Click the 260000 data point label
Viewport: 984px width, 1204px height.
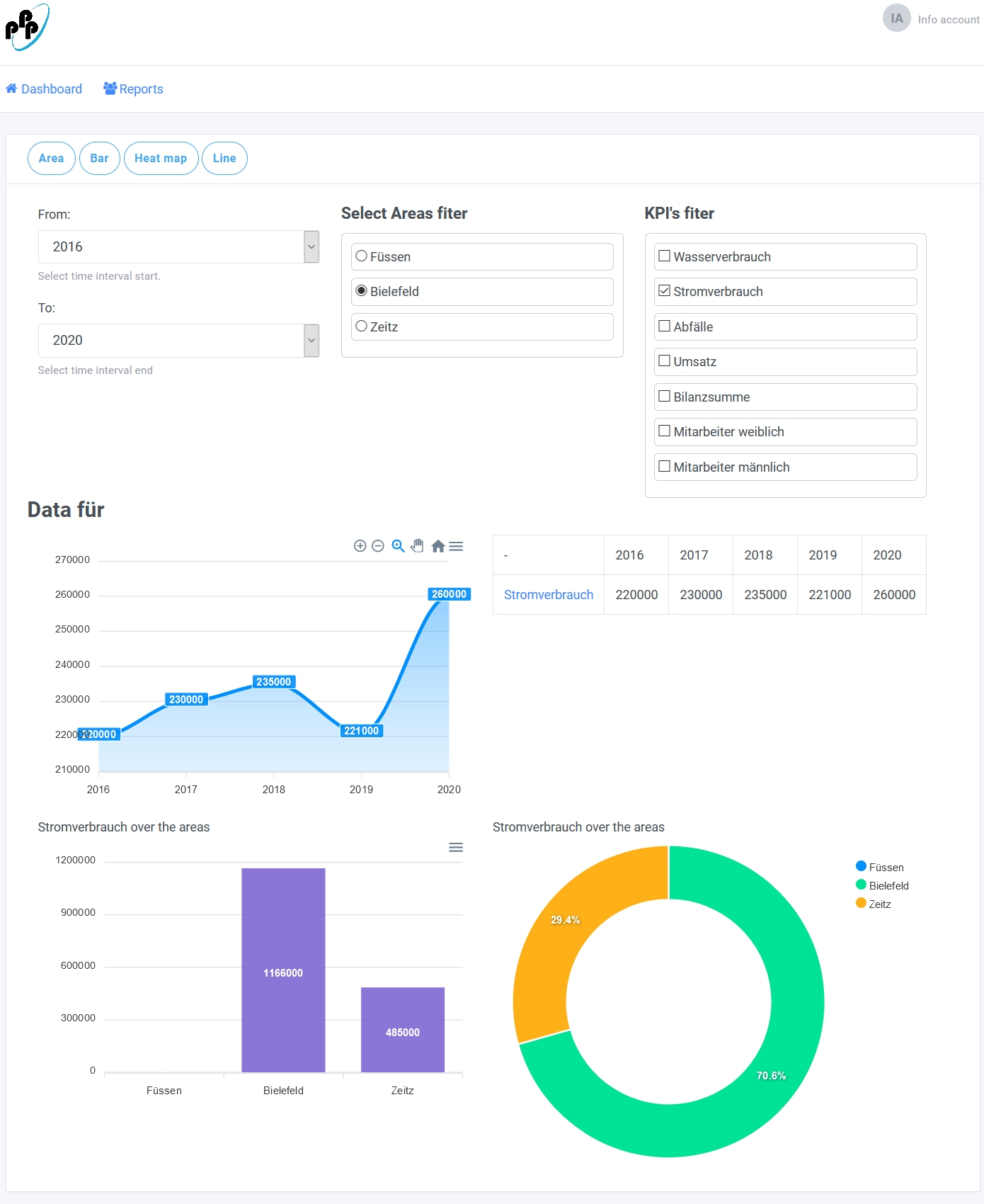(450, 594)
